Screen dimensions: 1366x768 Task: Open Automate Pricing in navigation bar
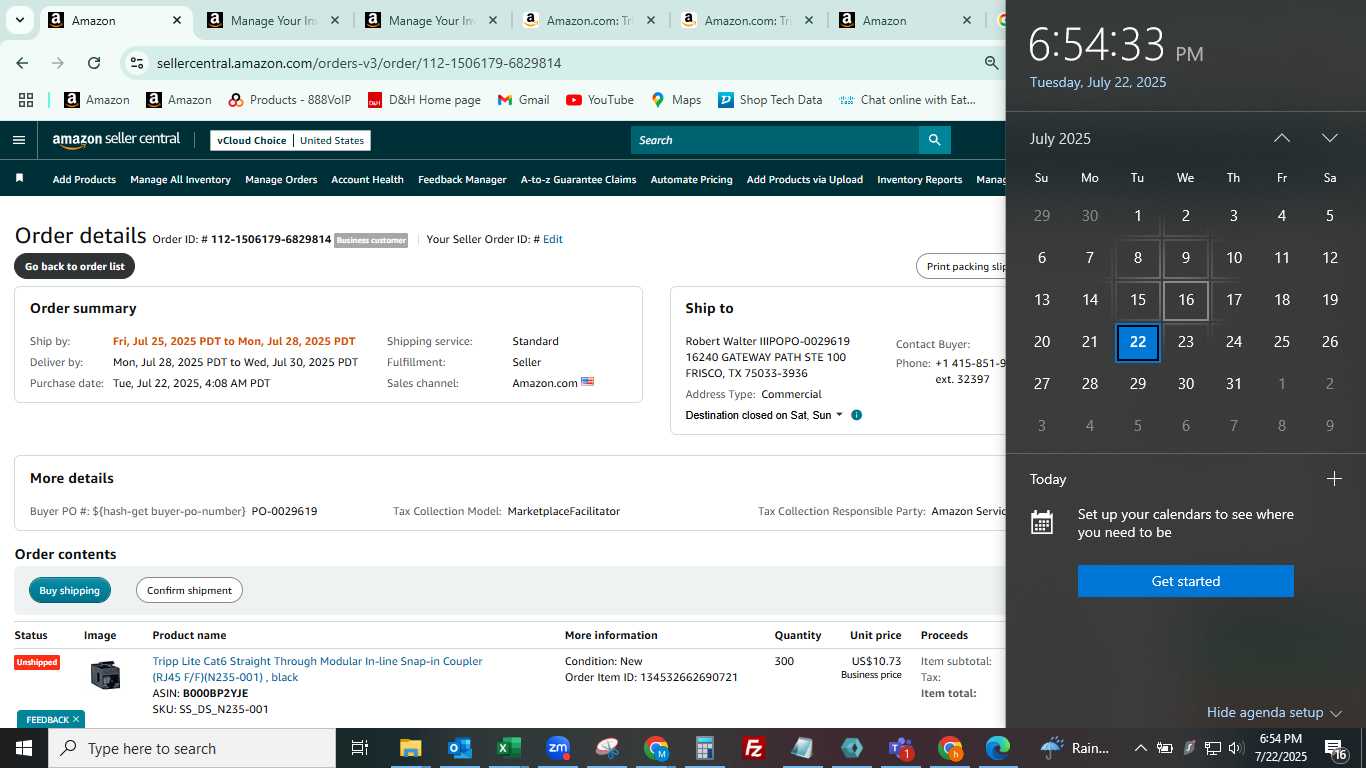coord(691,180)
